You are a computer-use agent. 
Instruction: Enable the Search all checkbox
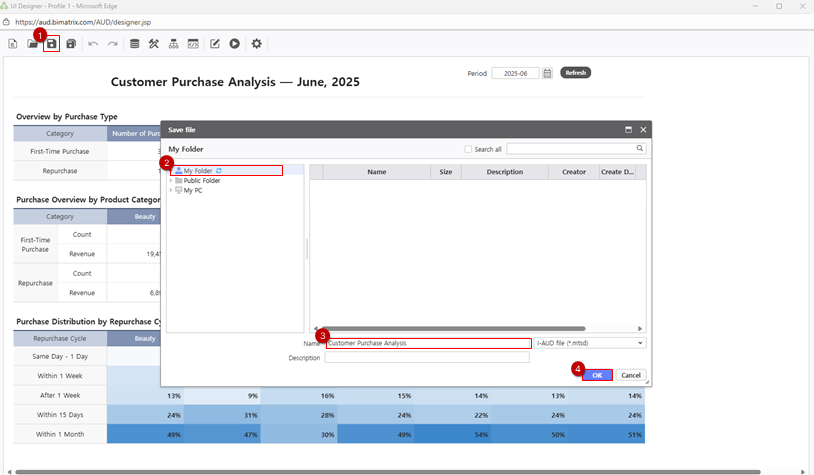click(468, 149)
